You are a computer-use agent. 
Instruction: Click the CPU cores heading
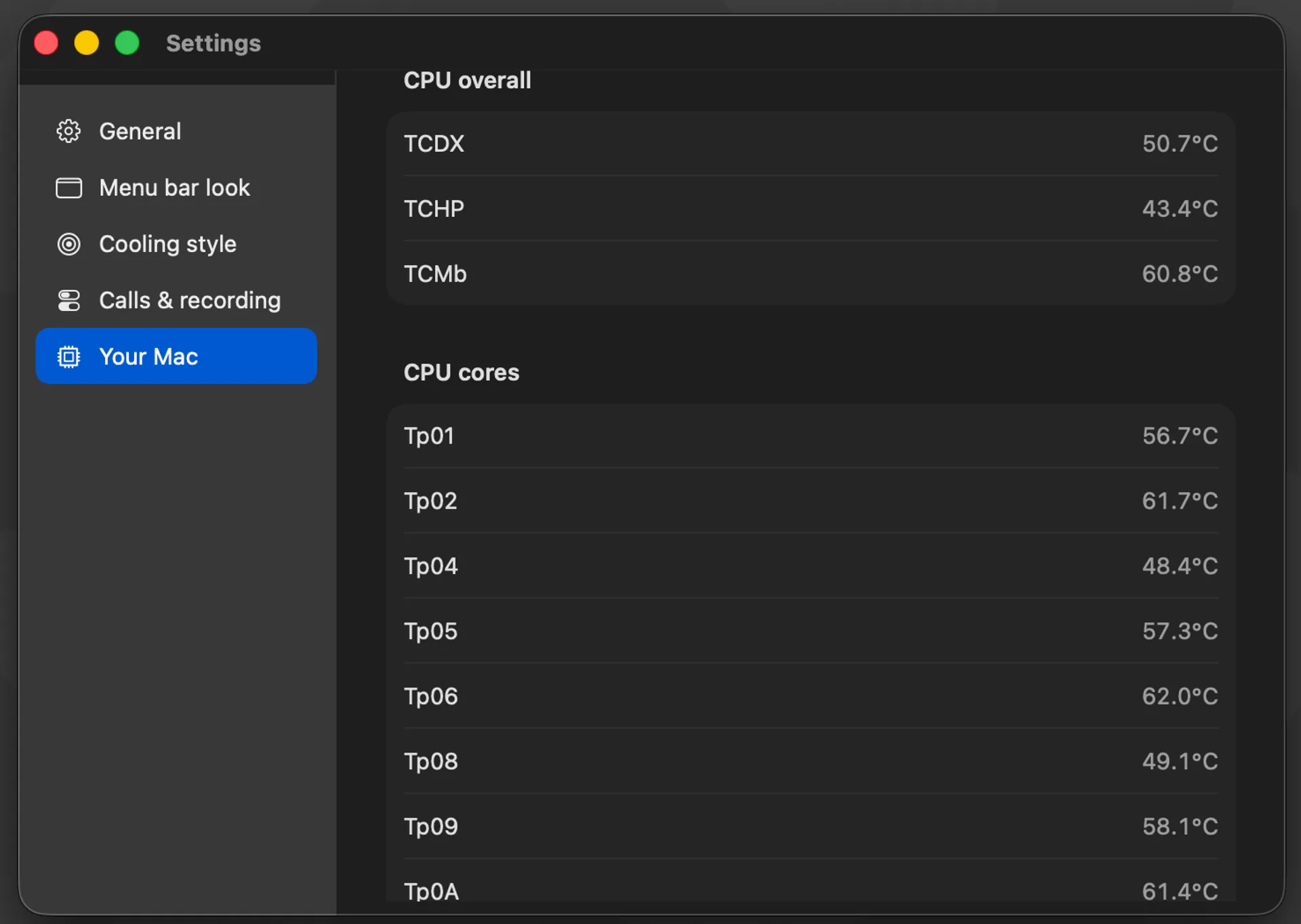pos(461,373)
